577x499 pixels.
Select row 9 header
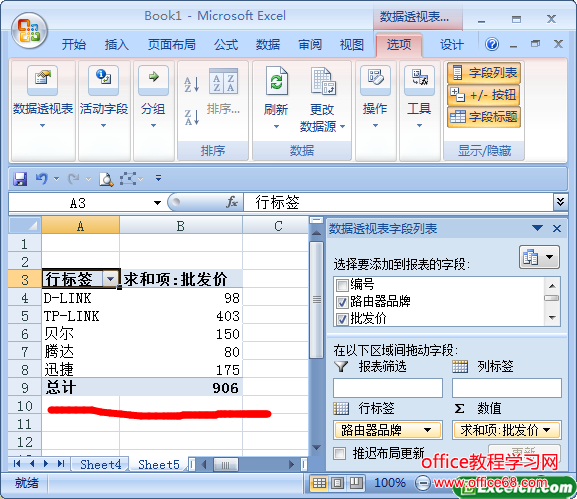[25, 387]
